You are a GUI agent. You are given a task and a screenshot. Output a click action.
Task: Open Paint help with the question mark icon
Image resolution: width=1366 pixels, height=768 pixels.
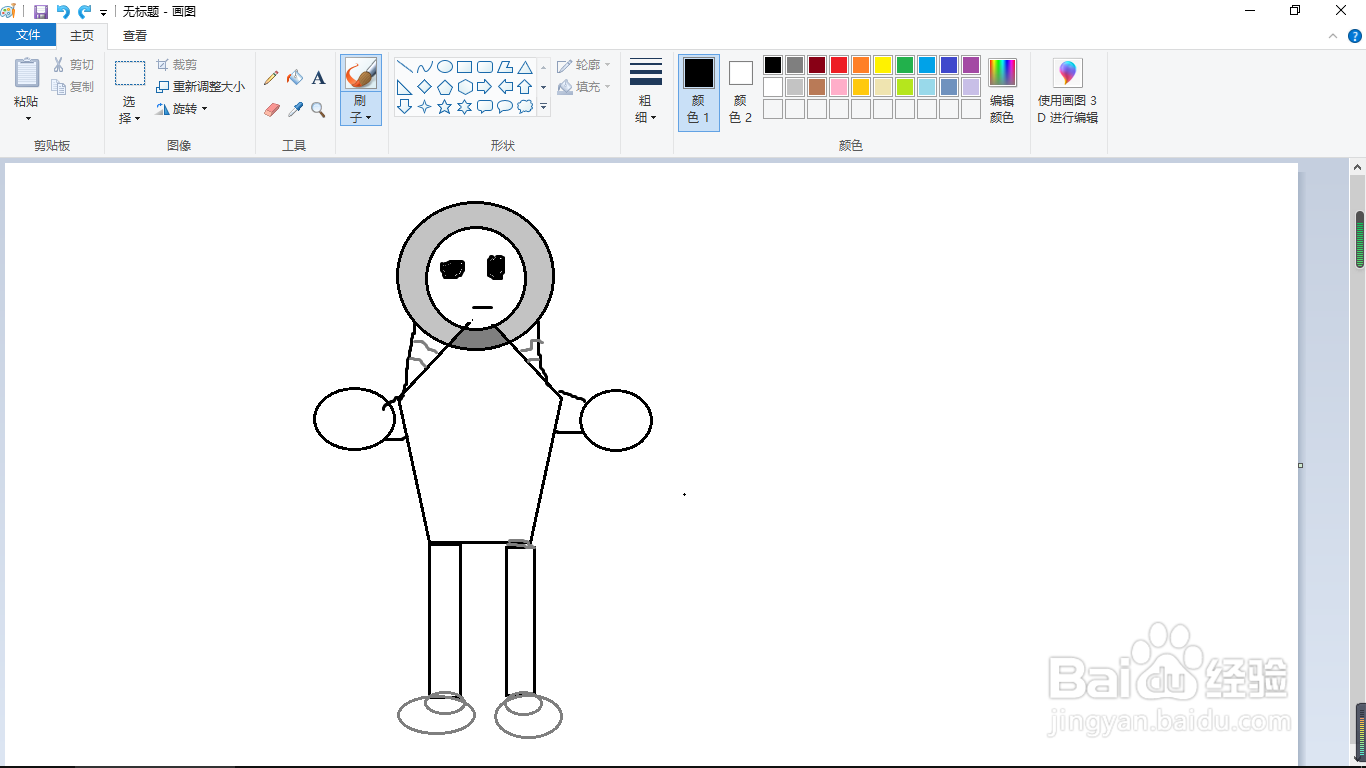(x=1355, y=36)
